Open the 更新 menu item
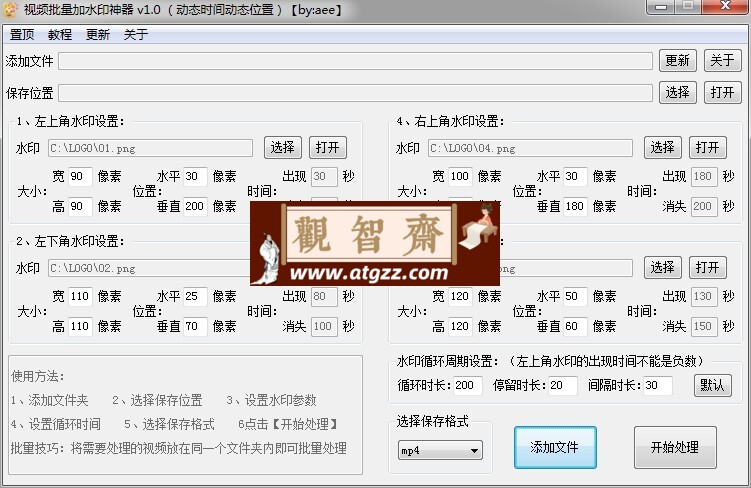The height and width of the screenshot is (488, 751). [98, 34]
